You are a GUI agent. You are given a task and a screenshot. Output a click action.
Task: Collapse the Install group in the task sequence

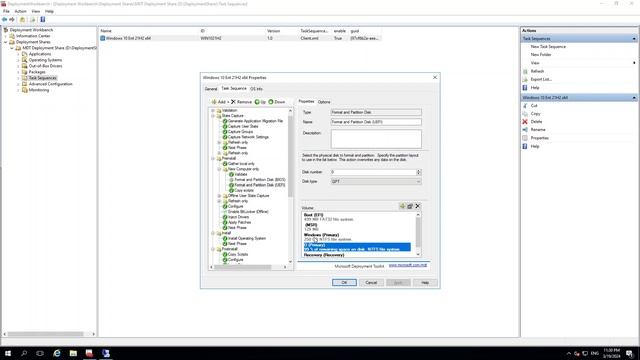pyautogui.click(x=213, y=233)
